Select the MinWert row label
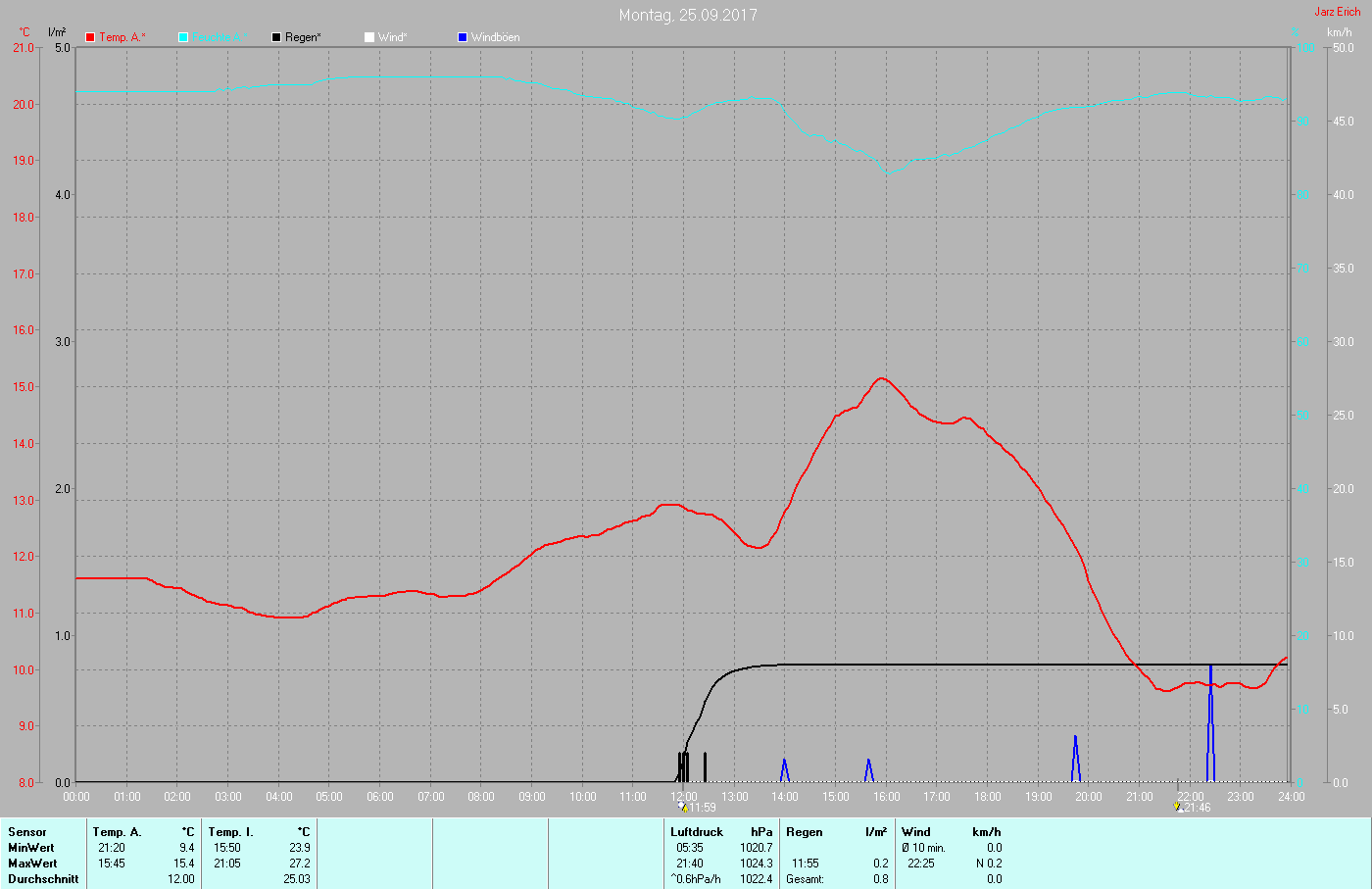This screenshot has width=1372, height=889. 31,848
